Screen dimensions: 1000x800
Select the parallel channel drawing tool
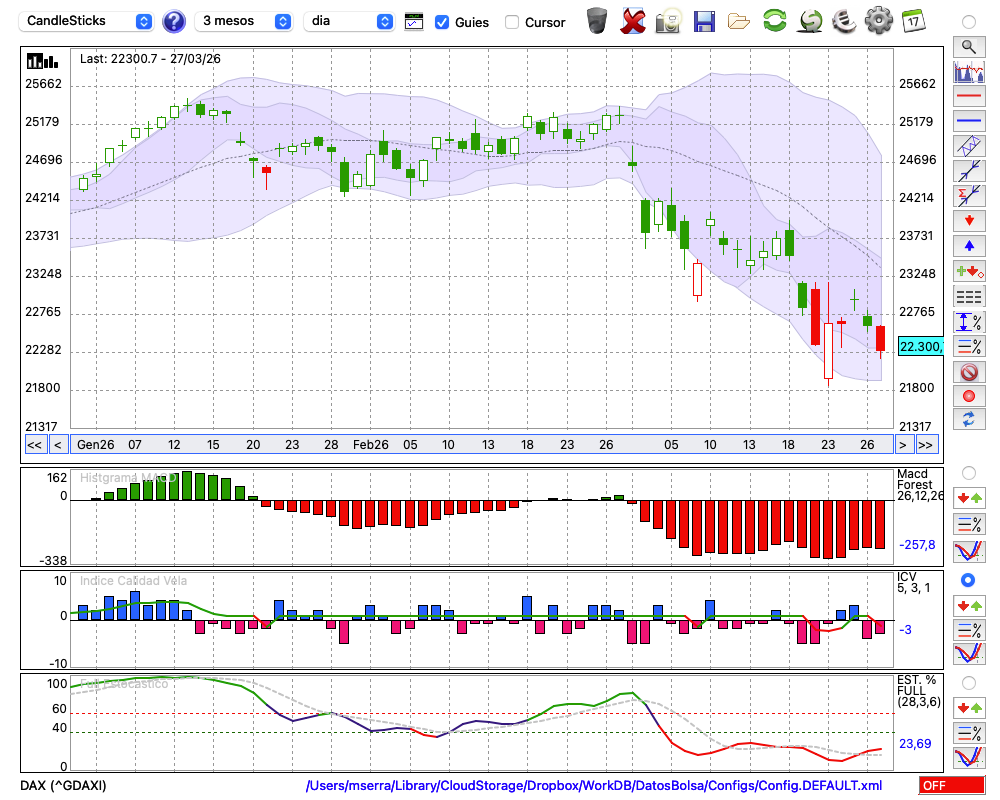tap(968, 146)
